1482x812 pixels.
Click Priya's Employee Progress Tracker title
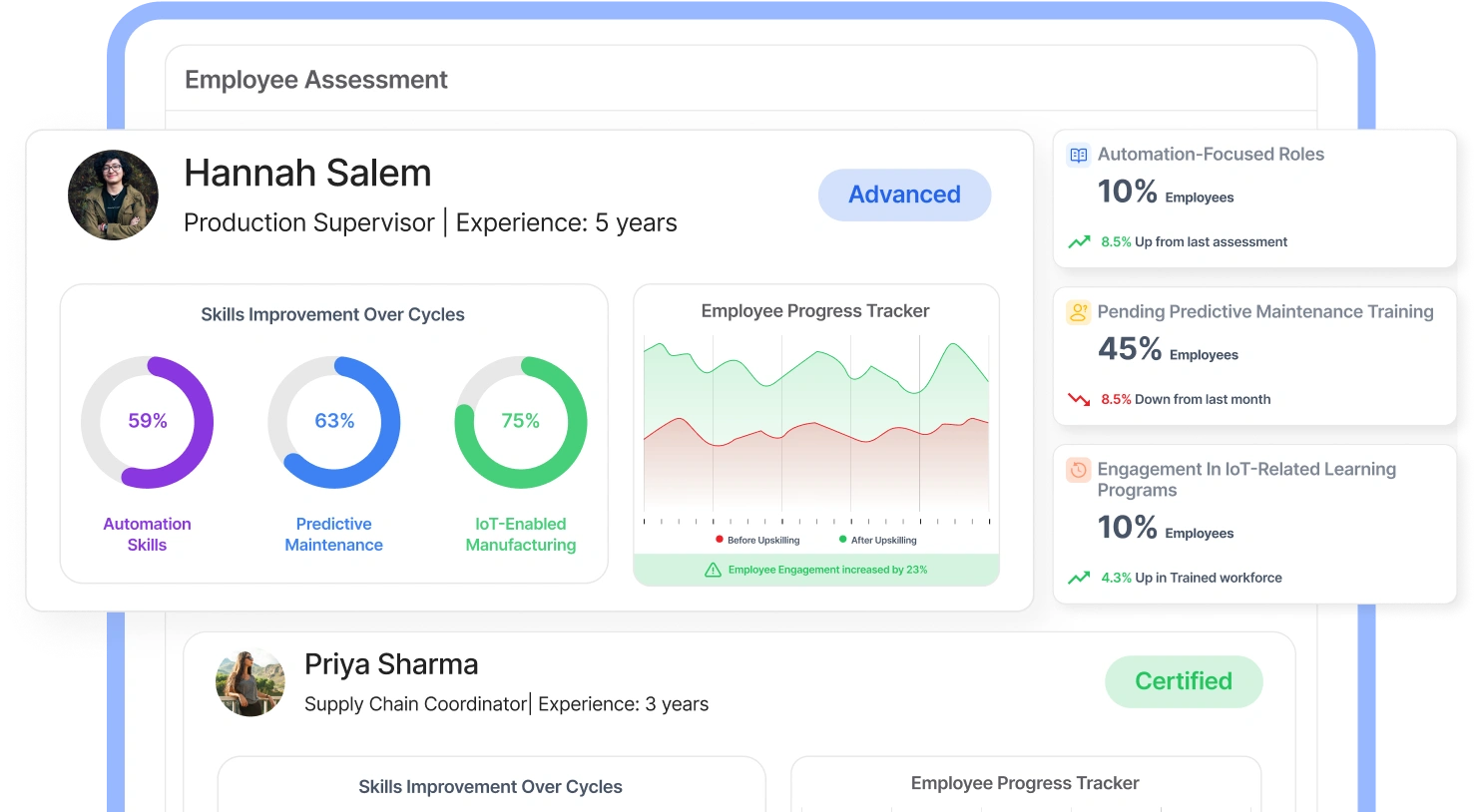1025,784
